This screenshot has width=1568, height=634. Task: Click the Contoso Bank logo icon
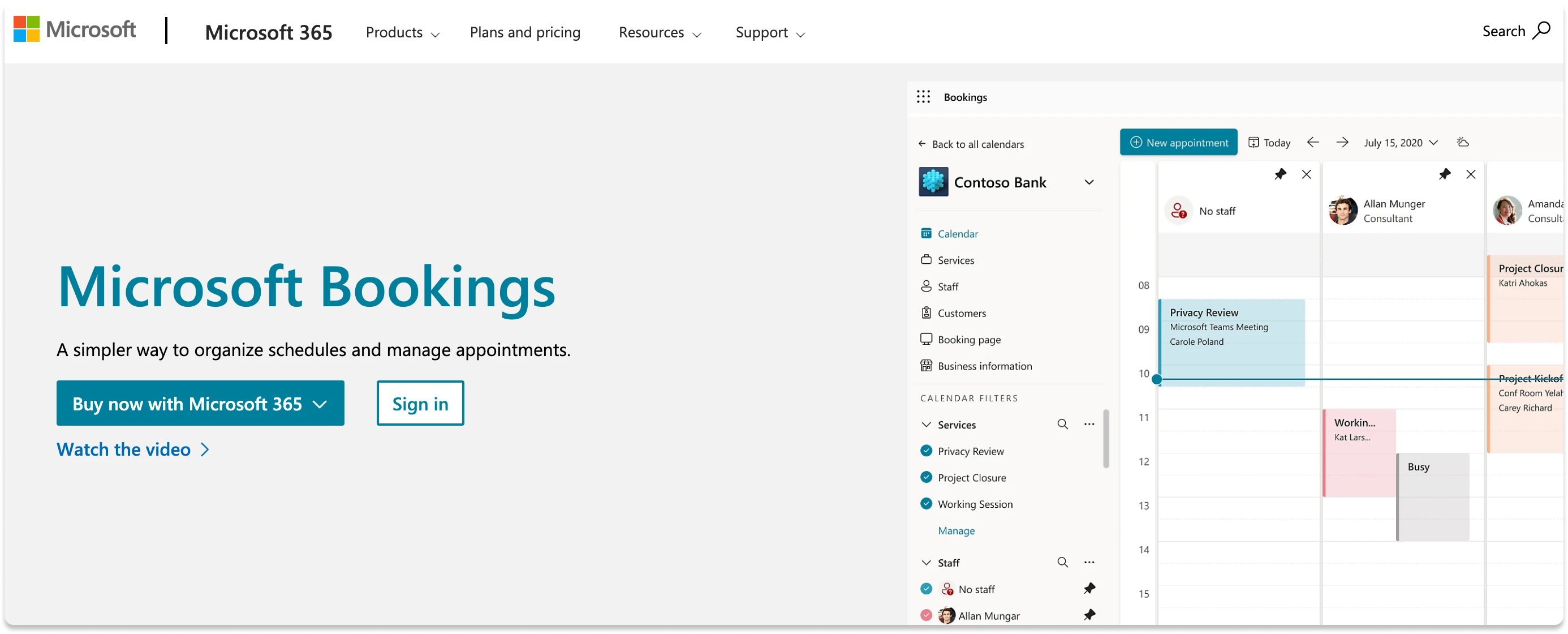[x=933, y=182]
